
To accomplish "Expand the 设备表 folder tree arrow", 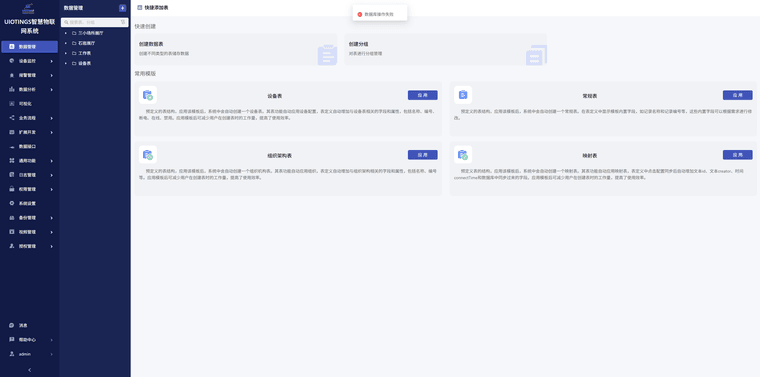I will pos(66,63).
